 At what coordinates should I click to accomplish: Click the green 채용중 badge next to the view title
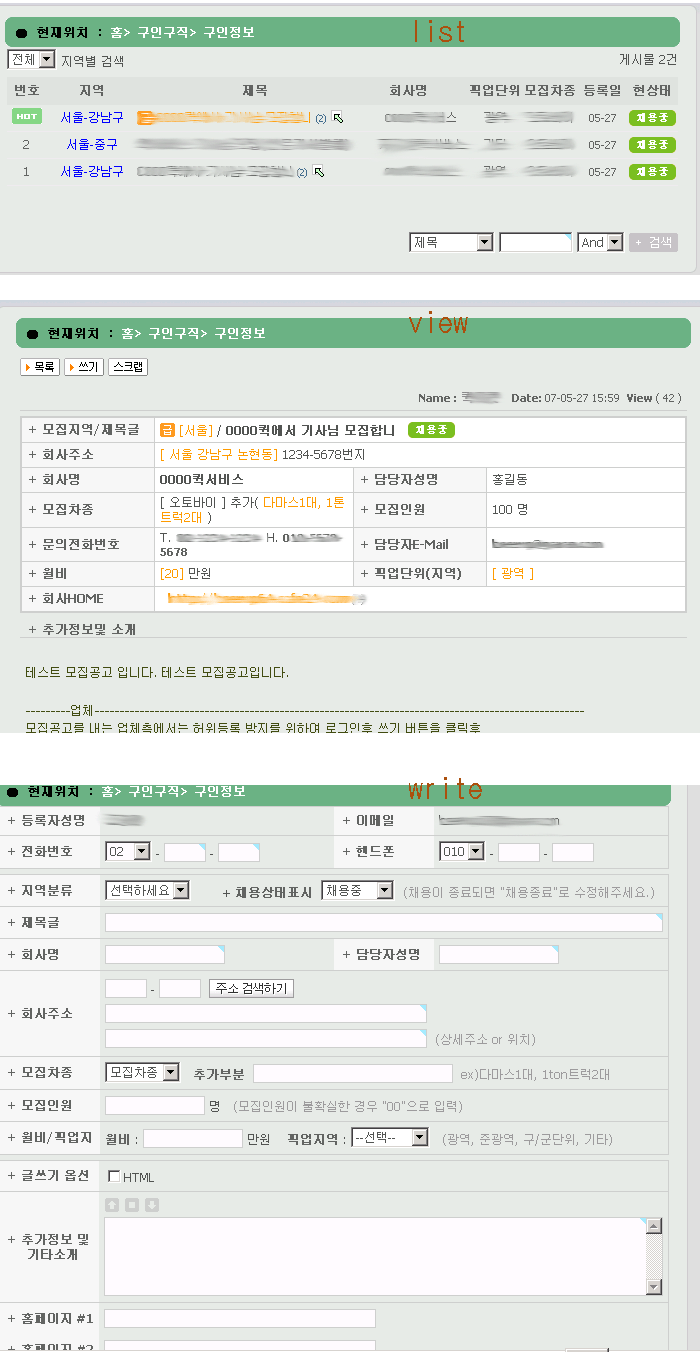coord(431,430)
